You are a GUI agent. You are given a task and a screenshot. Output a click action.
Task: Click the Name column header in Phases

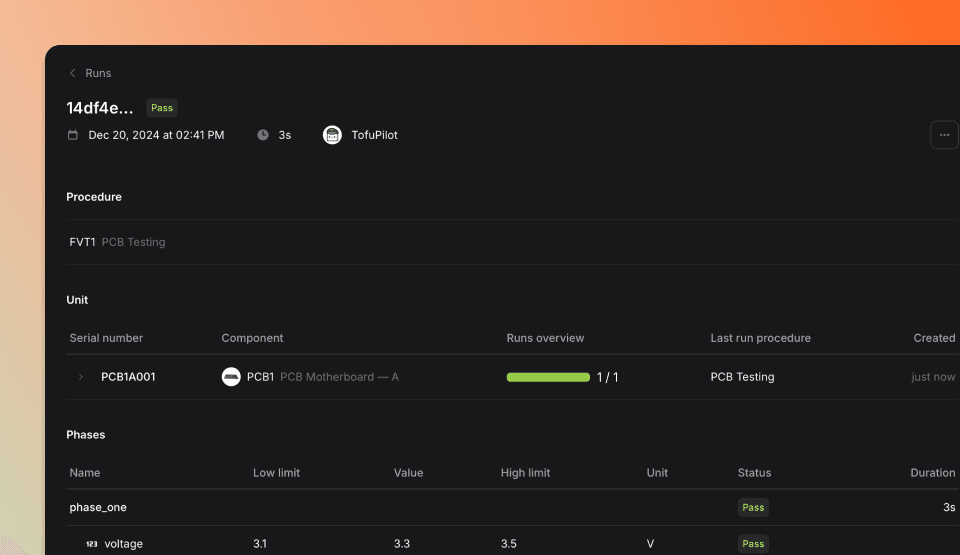(x=84, y=473)
